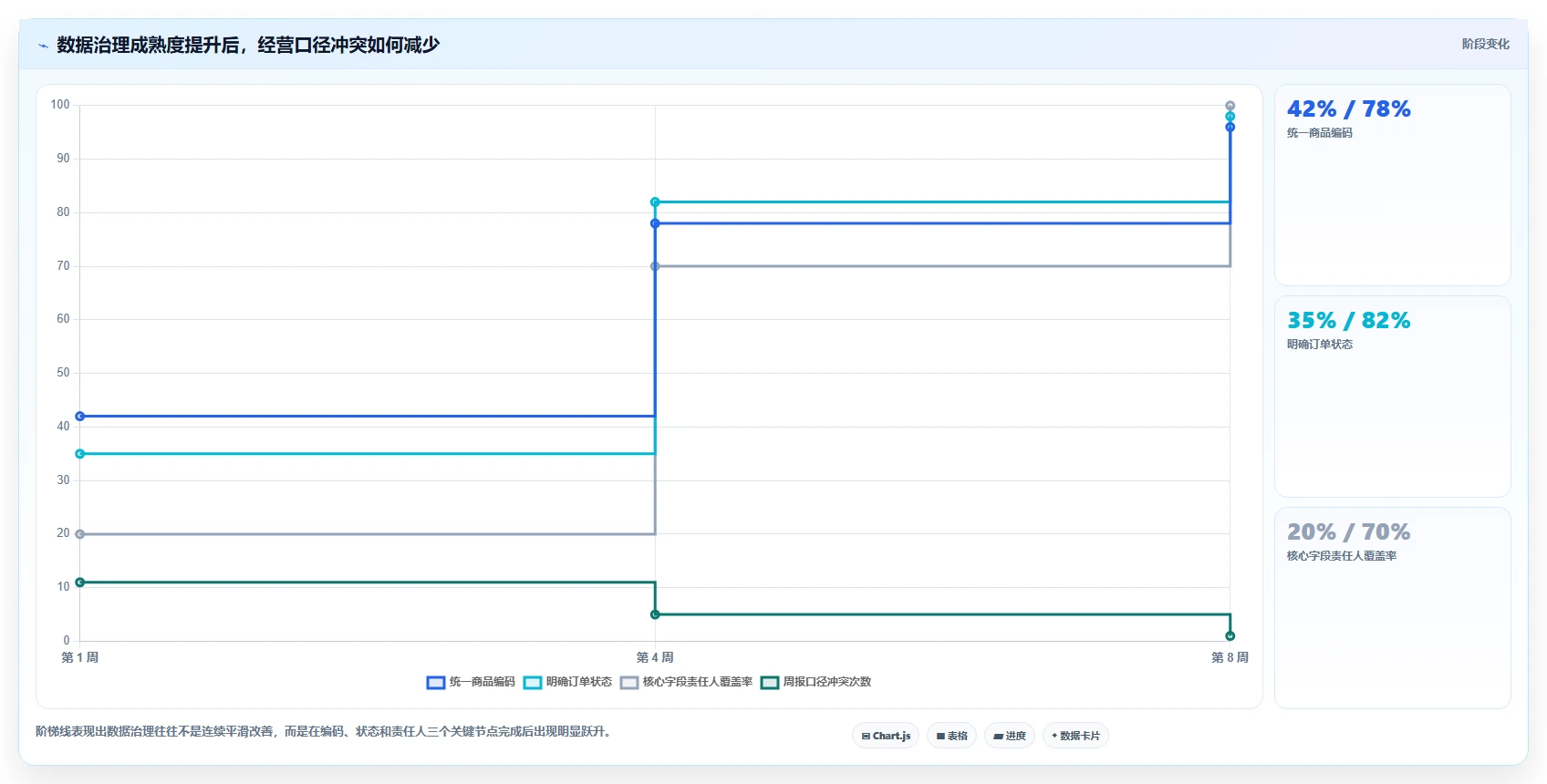This screenshot has height=784, width=1547.
Task: Click the green data point at 11 in 第 1 周
Action: click(80, 583)
